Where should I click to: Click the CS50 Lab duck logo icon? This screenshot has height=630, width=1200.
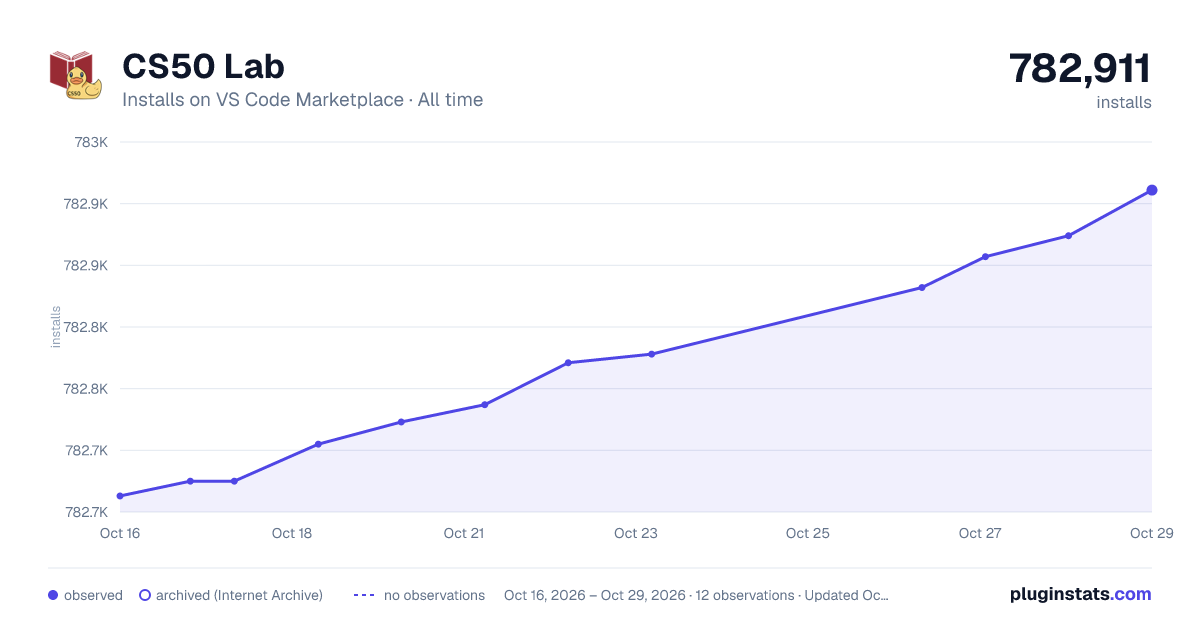76,75
